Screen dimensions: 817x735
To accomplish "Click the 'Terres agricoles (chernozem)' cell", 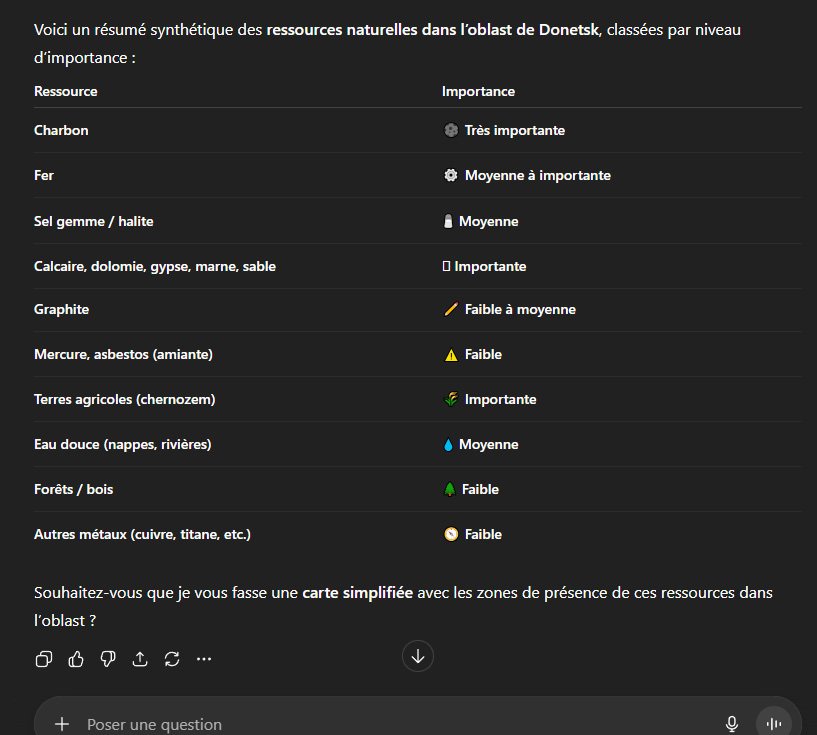I will (124, 399).
